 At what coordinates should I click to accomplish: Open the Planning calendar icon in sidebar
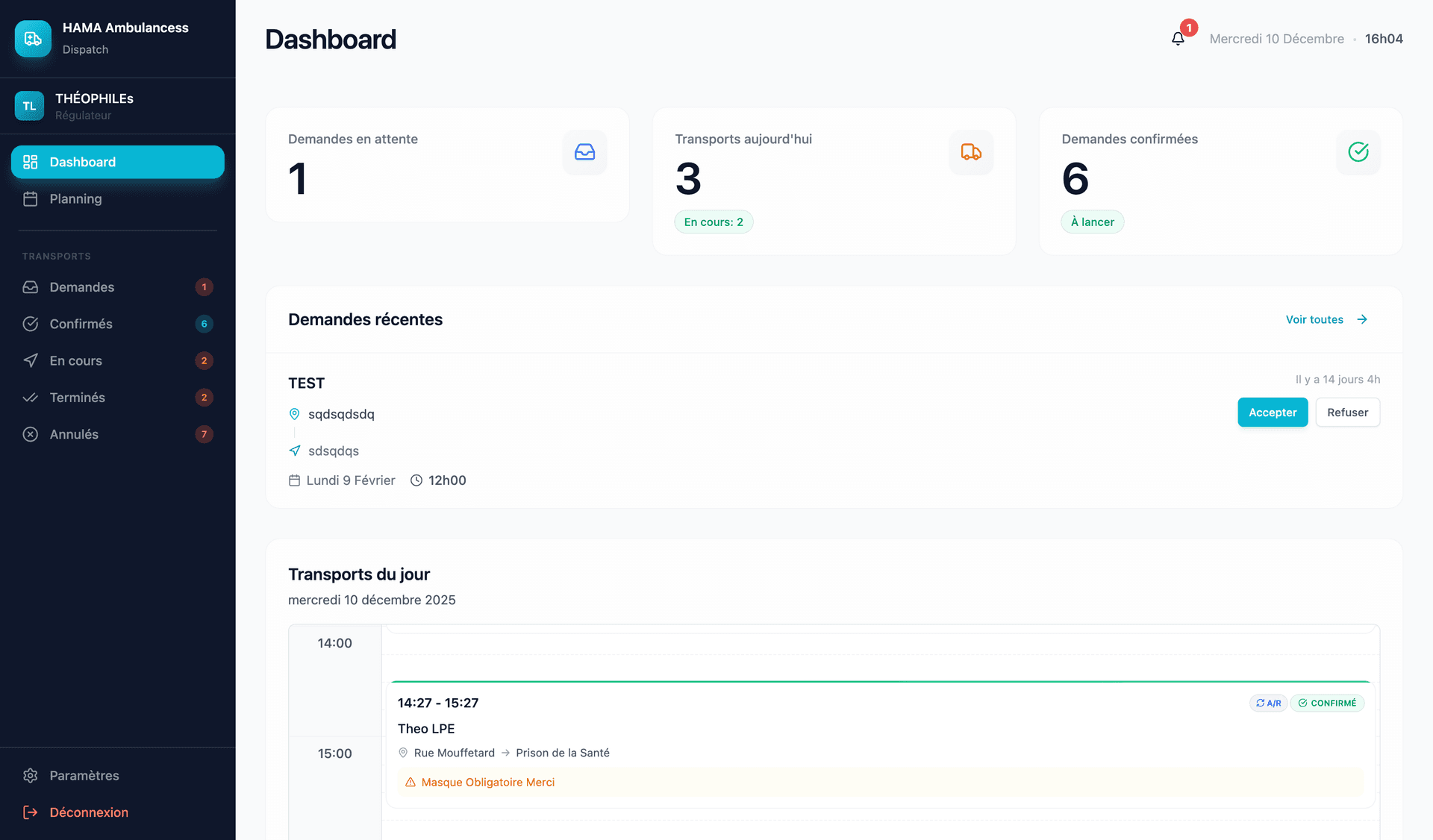click(31, 198)
